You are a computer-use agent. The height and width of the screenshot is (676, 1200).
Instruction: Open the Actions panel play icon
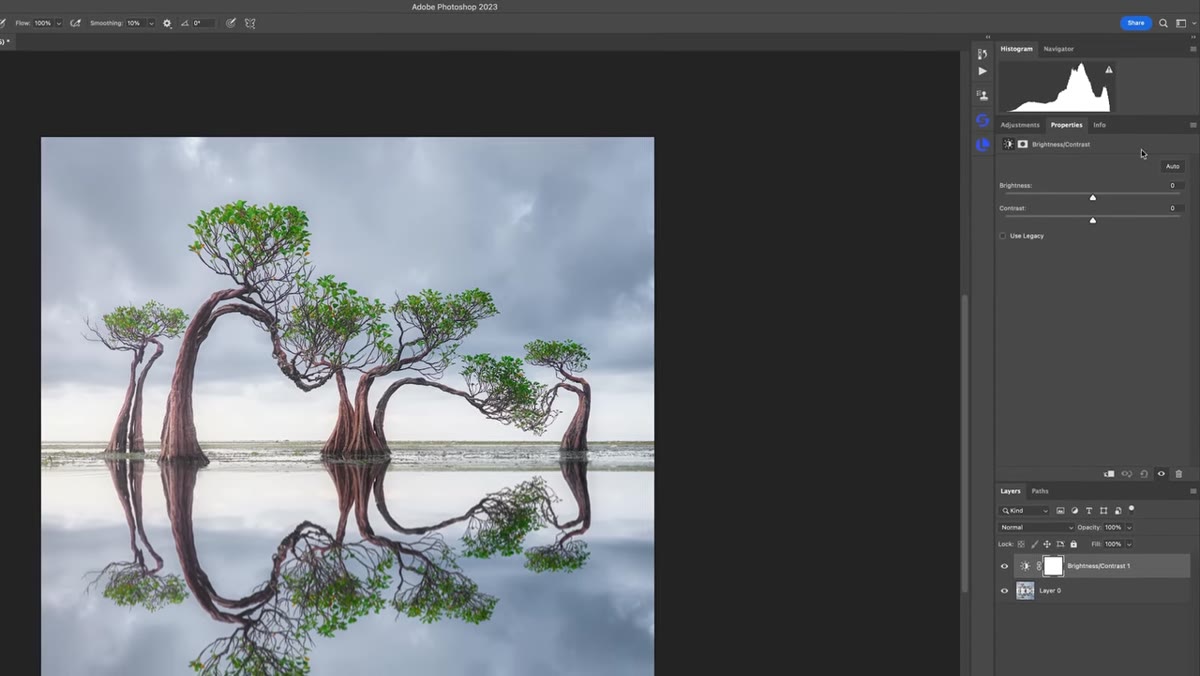click(x=982, y=71)
